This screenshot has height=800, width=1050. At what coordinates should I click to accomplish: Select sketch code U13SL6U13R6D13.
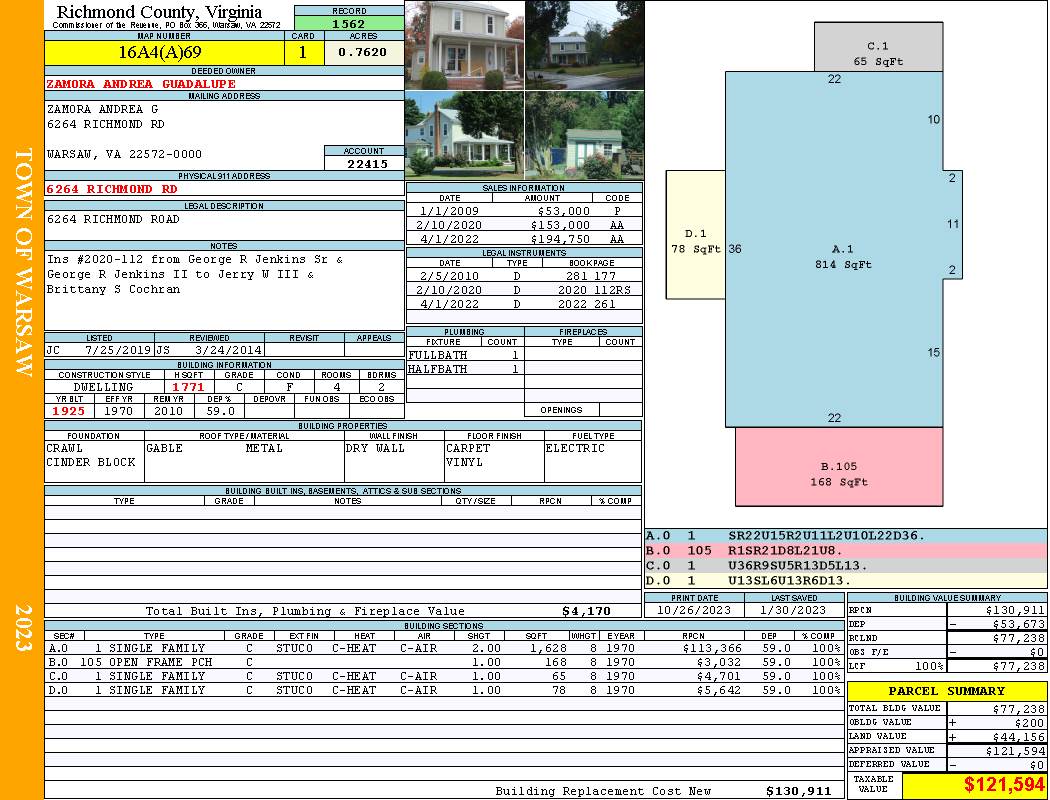point(790,580)
